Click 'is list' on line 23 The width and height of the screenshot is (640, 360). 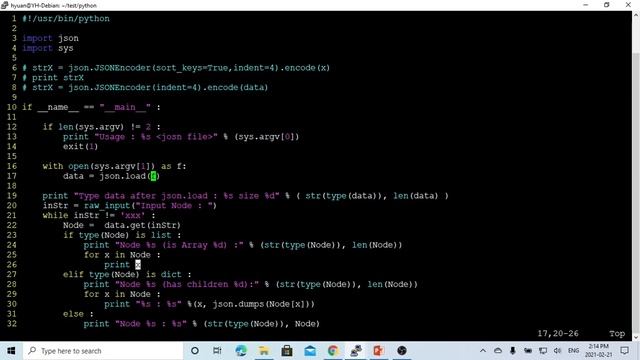(x=153, y=235)
